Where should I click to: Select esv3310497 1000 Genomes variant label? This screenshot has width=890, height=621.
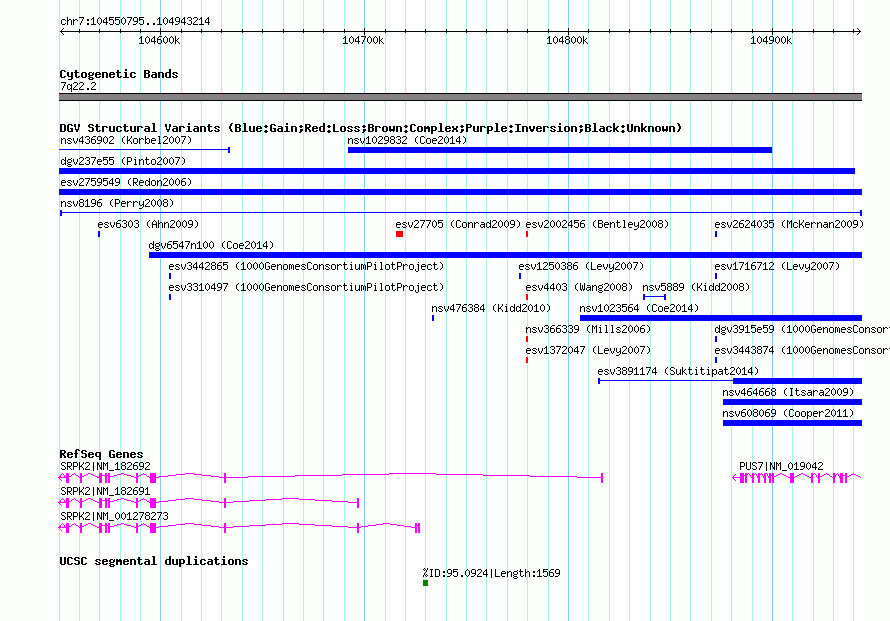(306, 287)
